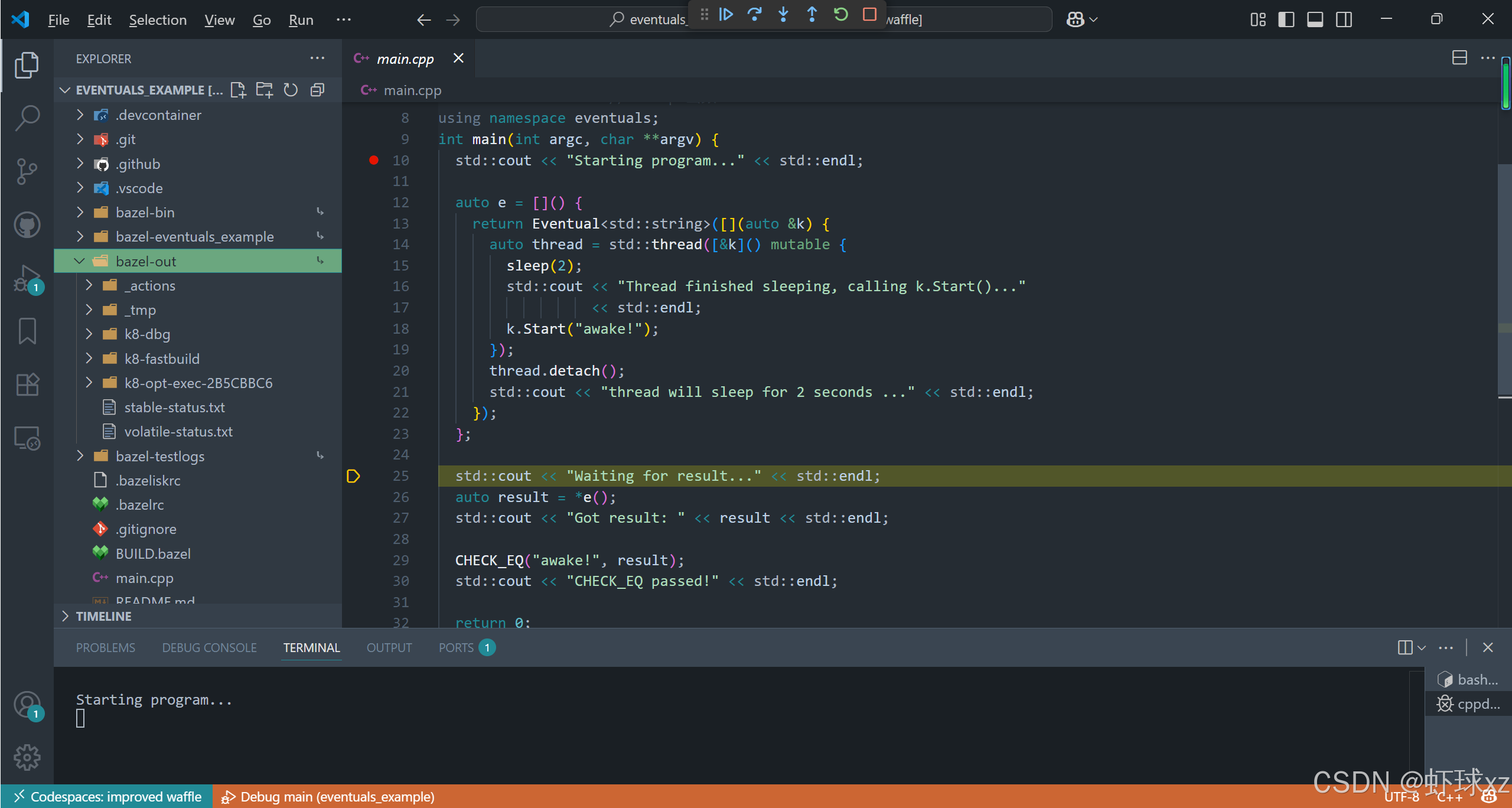Customize layout from title bar
This screenshot has height=808, width=1512.
1257,19
